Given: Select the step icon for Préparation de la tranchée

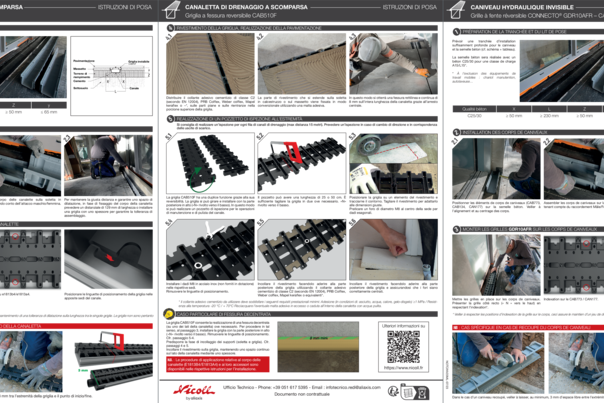Looking at the screenshot, I should click(x=455, y=34).
